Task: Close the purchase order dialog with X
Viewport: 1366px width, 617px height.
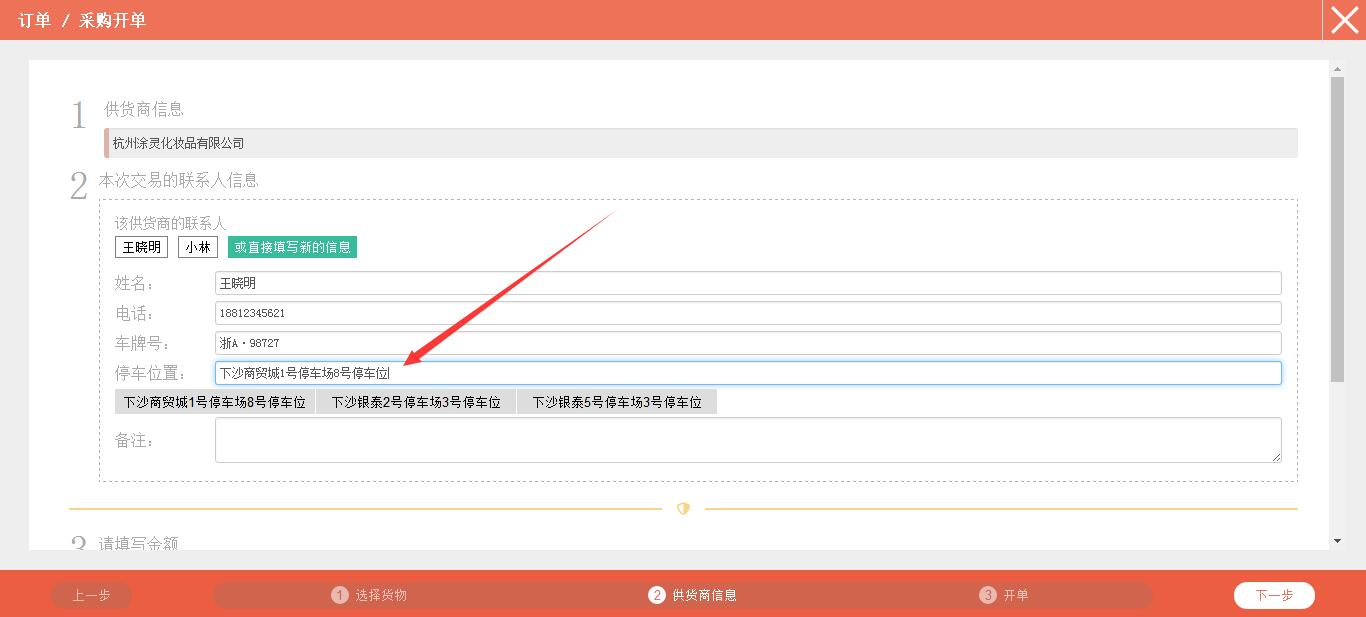Action: click(x=1344, y=20)
